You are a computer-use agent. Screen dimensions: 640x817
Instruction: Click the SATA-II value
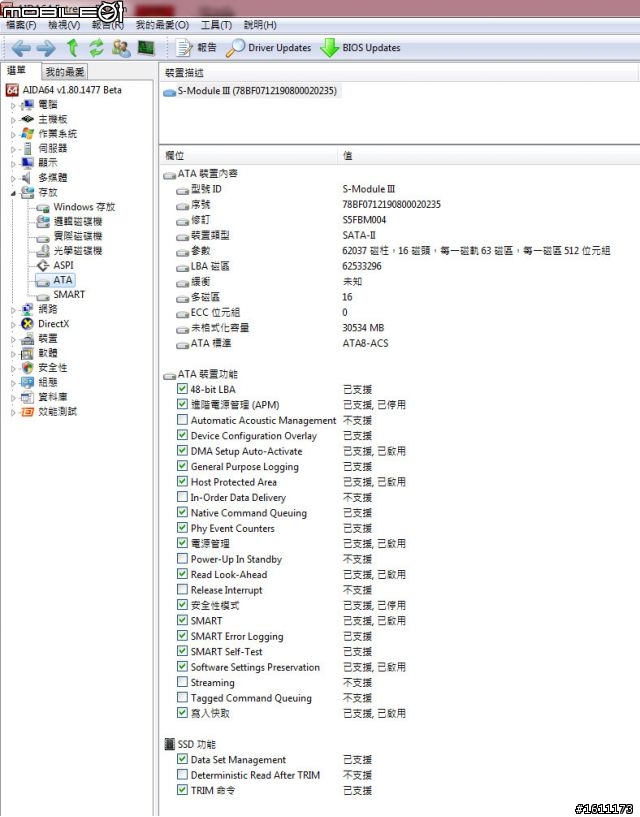pyautogui.click(x=359, y=235)
